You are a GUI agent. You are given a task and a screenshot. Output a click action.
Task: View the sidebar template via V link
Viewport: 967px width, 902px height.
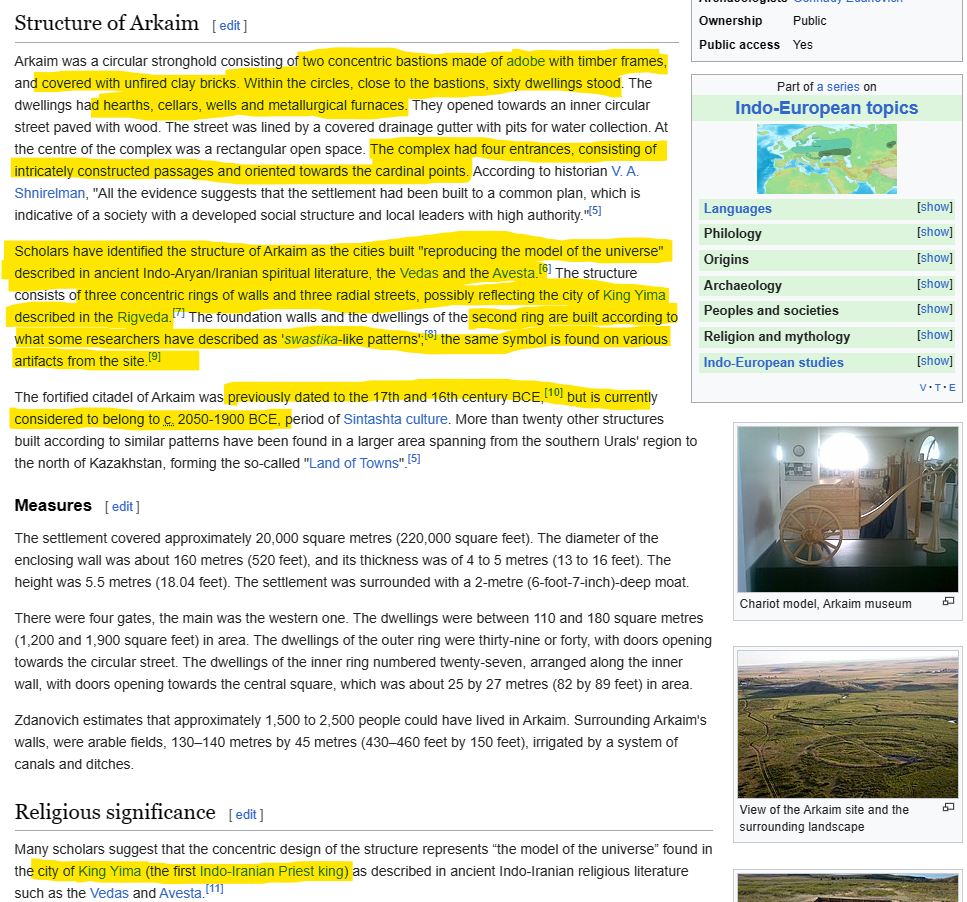(923, 388)
